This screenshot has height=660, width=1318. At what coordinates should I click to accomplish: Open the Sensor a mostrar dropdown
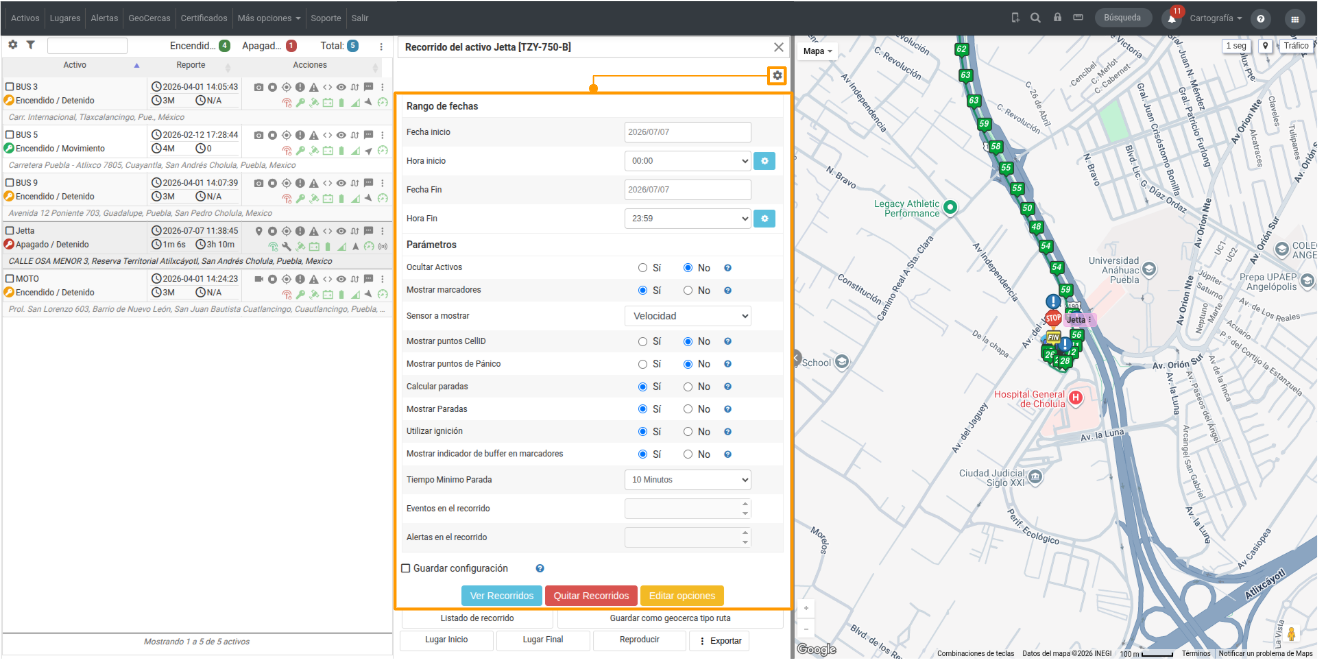688,316
